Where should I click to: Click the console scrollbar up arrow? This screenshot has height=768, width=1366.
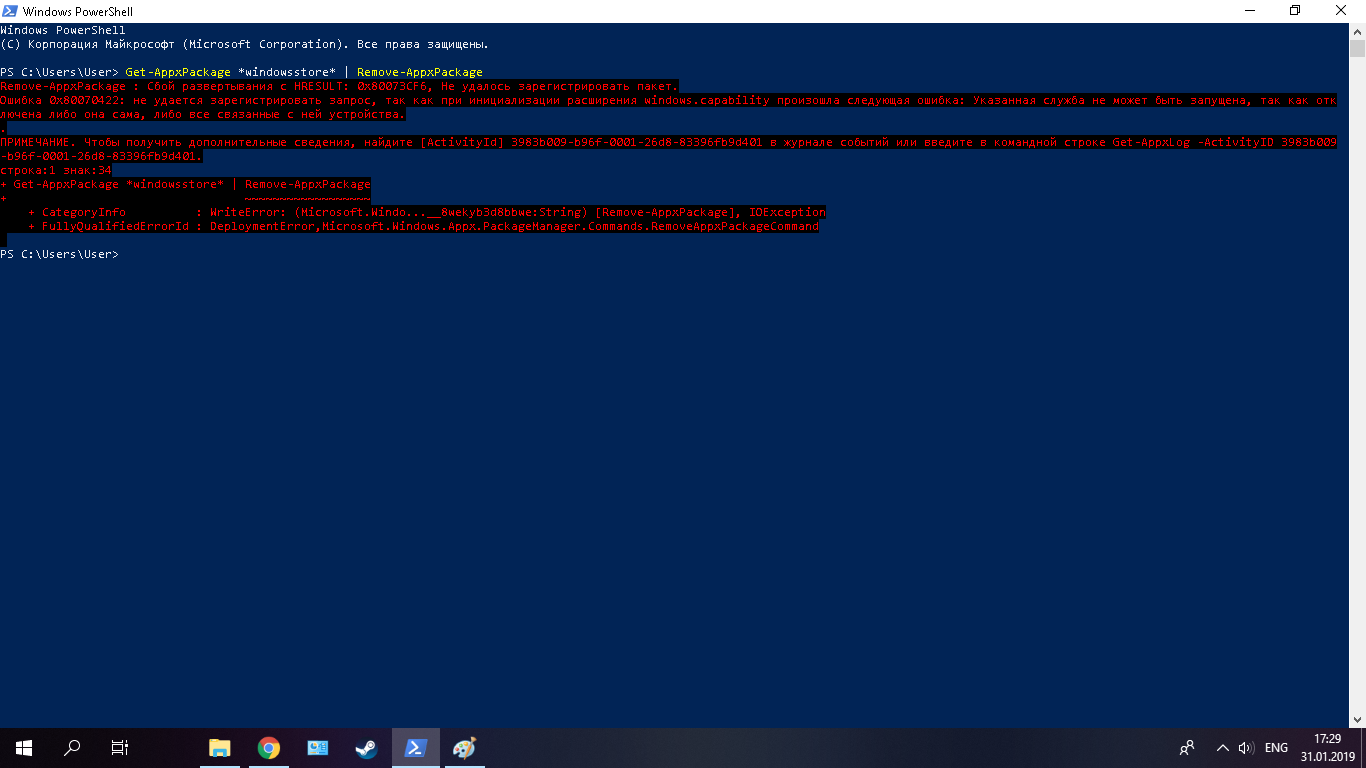tap(1357, 31)
